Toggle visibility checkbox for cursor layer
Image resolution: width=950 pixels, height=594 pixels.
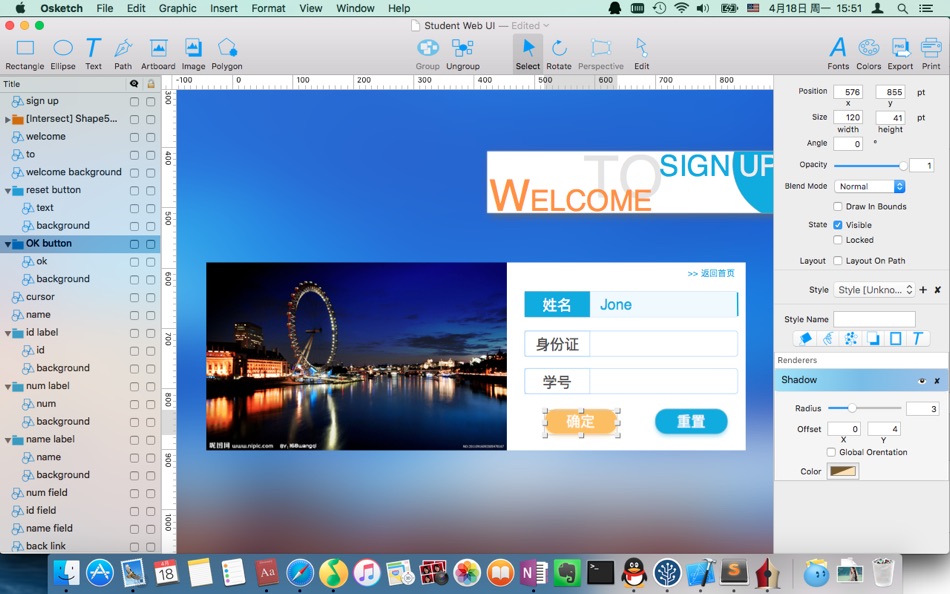(134, 298)
